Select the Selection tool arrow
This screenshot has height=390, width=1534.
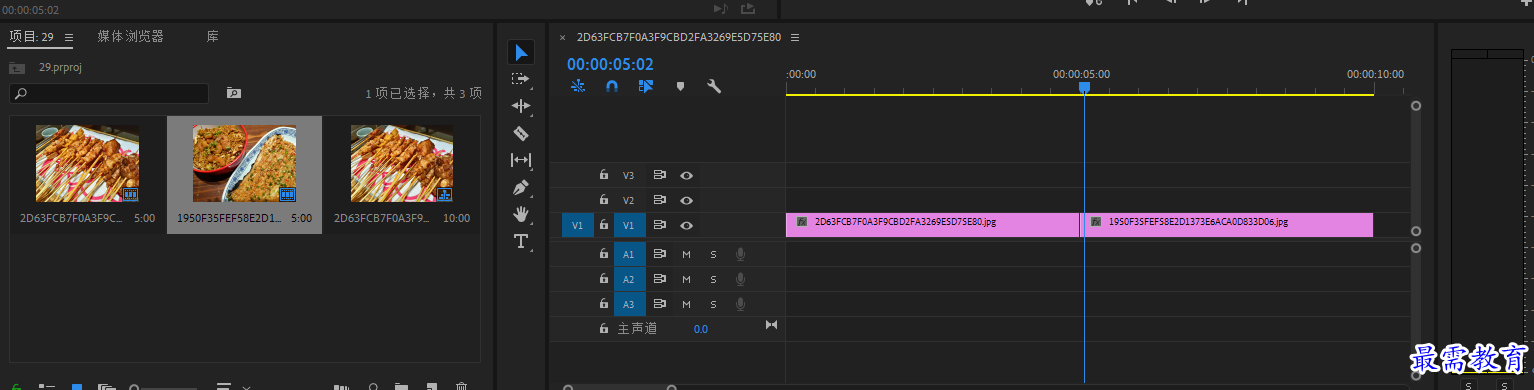(x=521, y=53)
